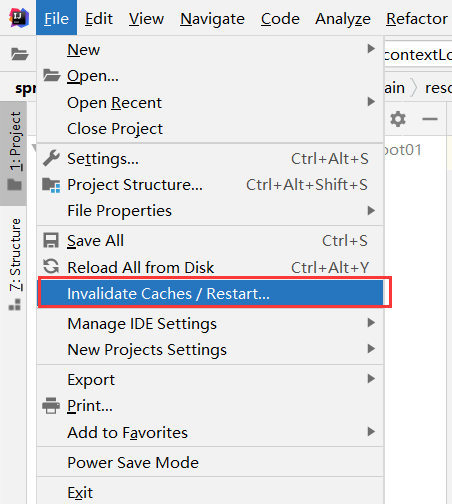
Task: Open the Edit menu
Action: click(x=99, y=18)
